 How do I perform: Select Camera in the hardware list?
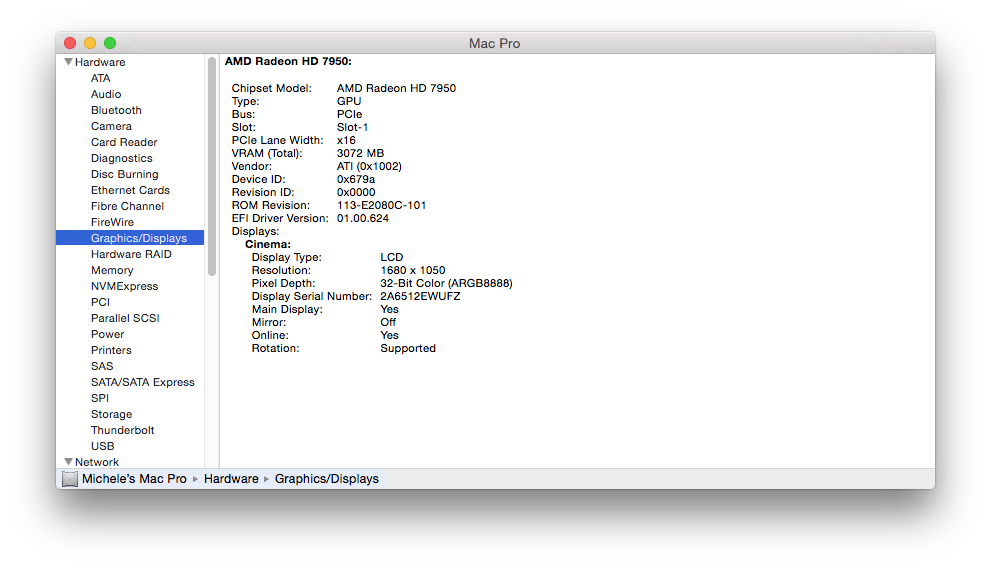click(x=111, y=126)
